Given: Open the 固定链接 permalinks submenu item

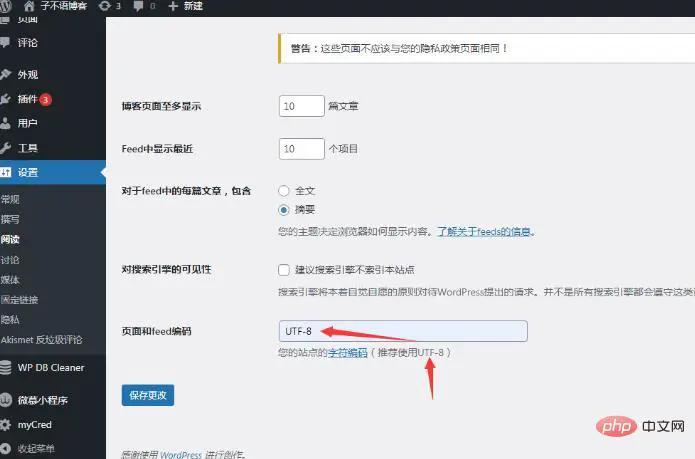Looking at the screenshot, I should click(x=20, y=300).
